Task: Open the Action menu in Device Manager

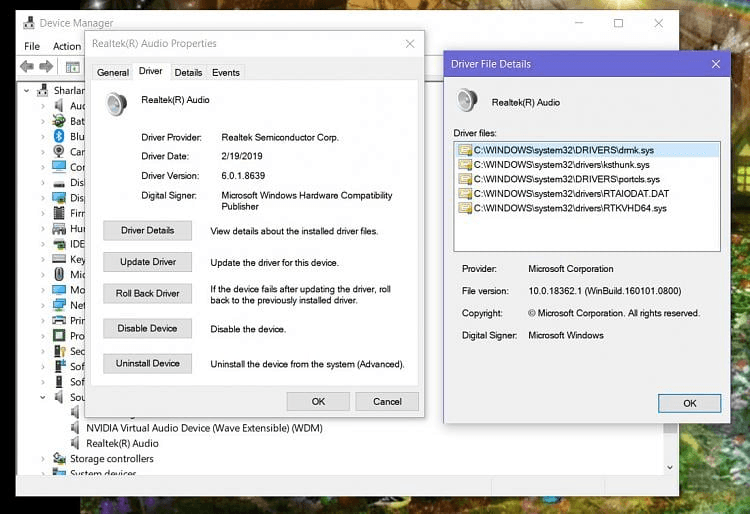Action: tap(67, 46)
